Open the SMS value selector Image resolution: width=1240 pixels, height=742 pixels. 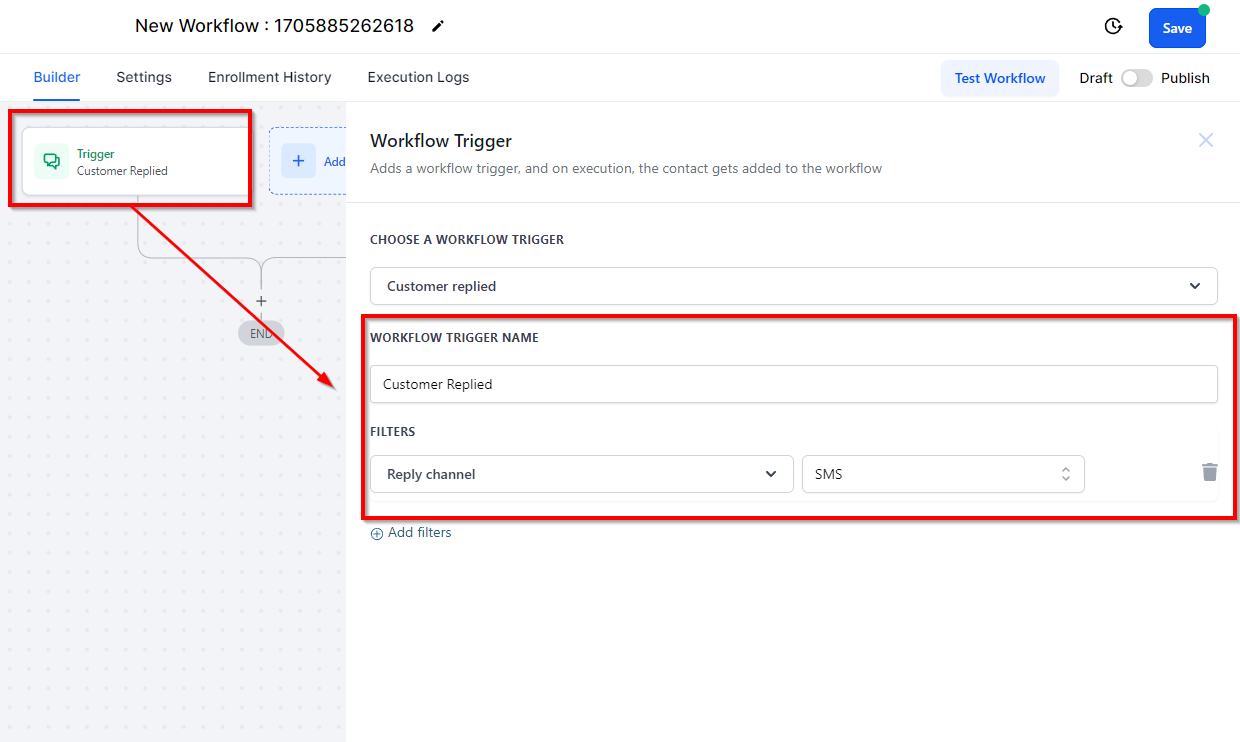pyautogui.click(x=942, y=474)
